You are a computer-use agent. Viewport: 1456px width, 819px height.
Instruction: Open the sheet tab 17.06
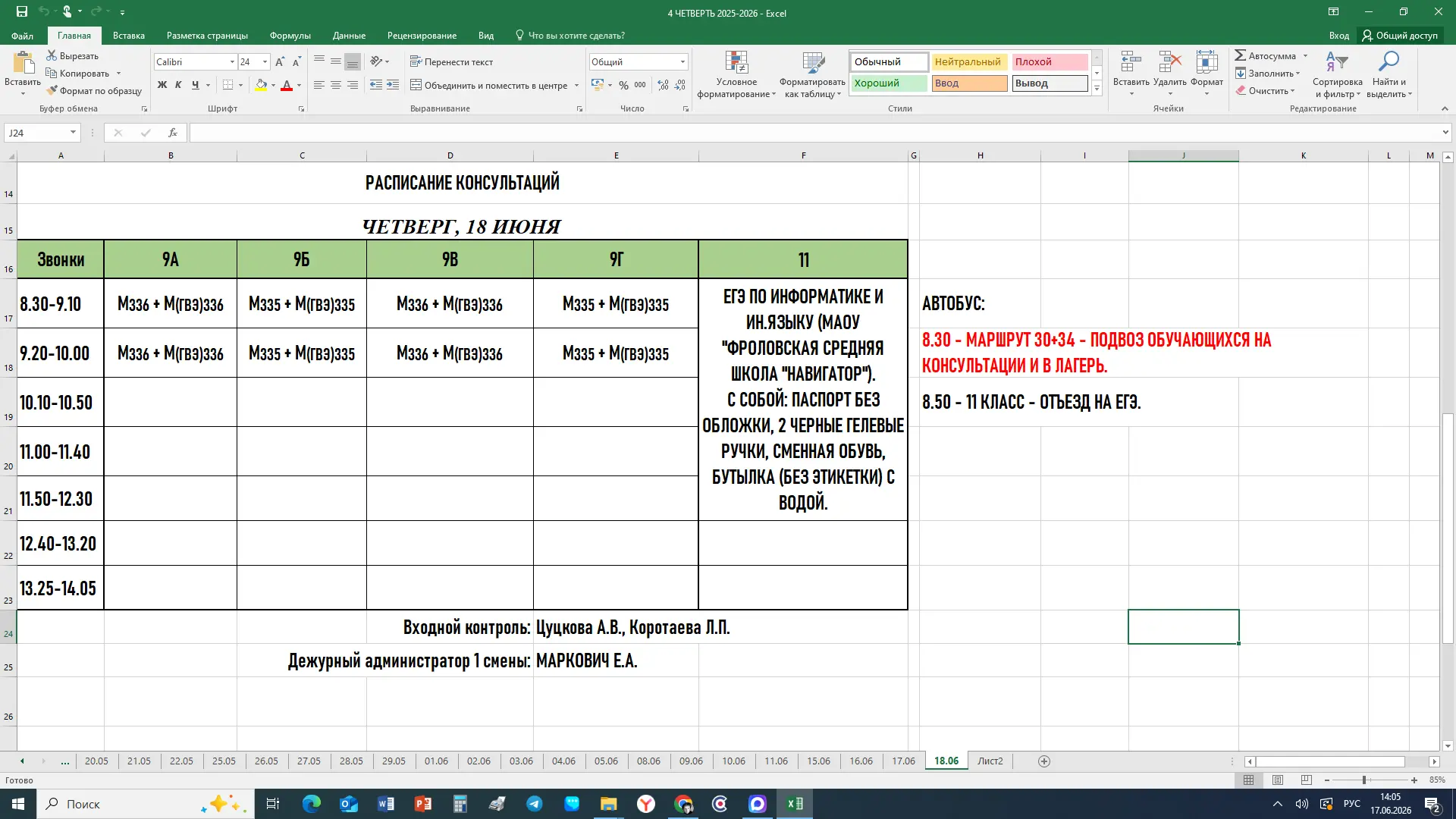[x=903, y=761]
